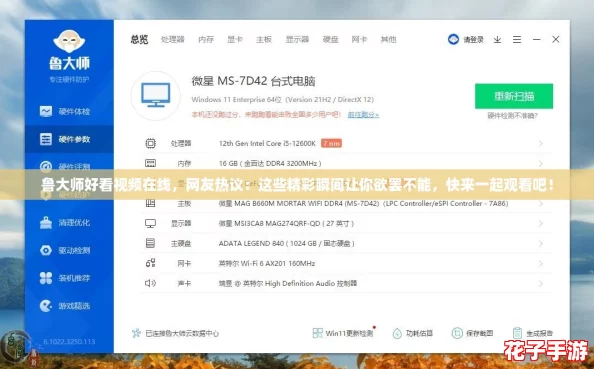Click the 微星 MS-7D42 台式电脑 title
Screen dimensions: 594x369
[253, 81]
